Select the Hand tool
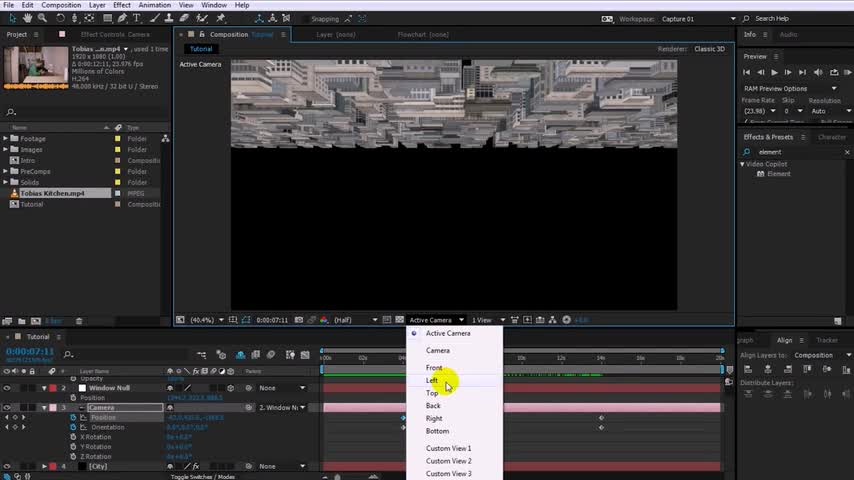This screenshot has height=480, width=854. (27, 19)
